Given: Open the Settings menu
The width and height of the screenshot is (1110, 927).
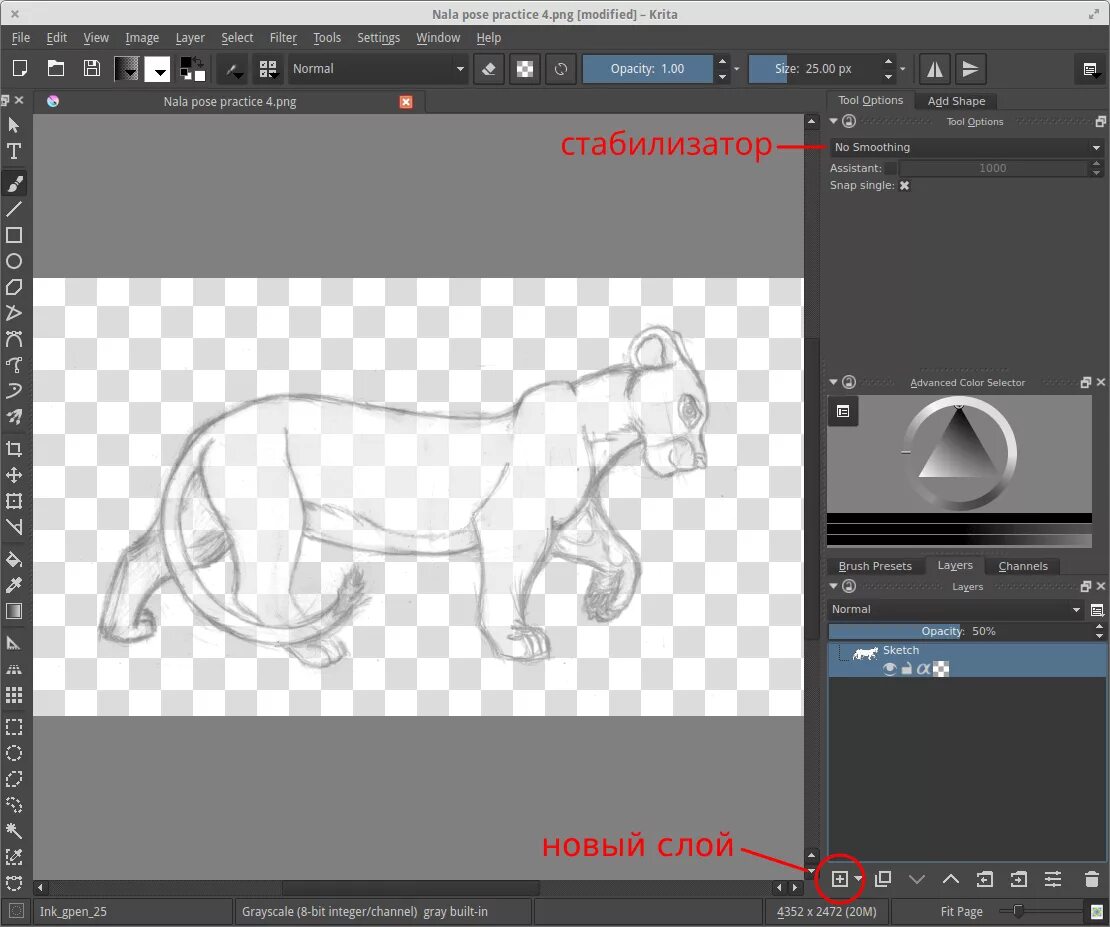Looking at the screenshot, I should click(378, 38).
